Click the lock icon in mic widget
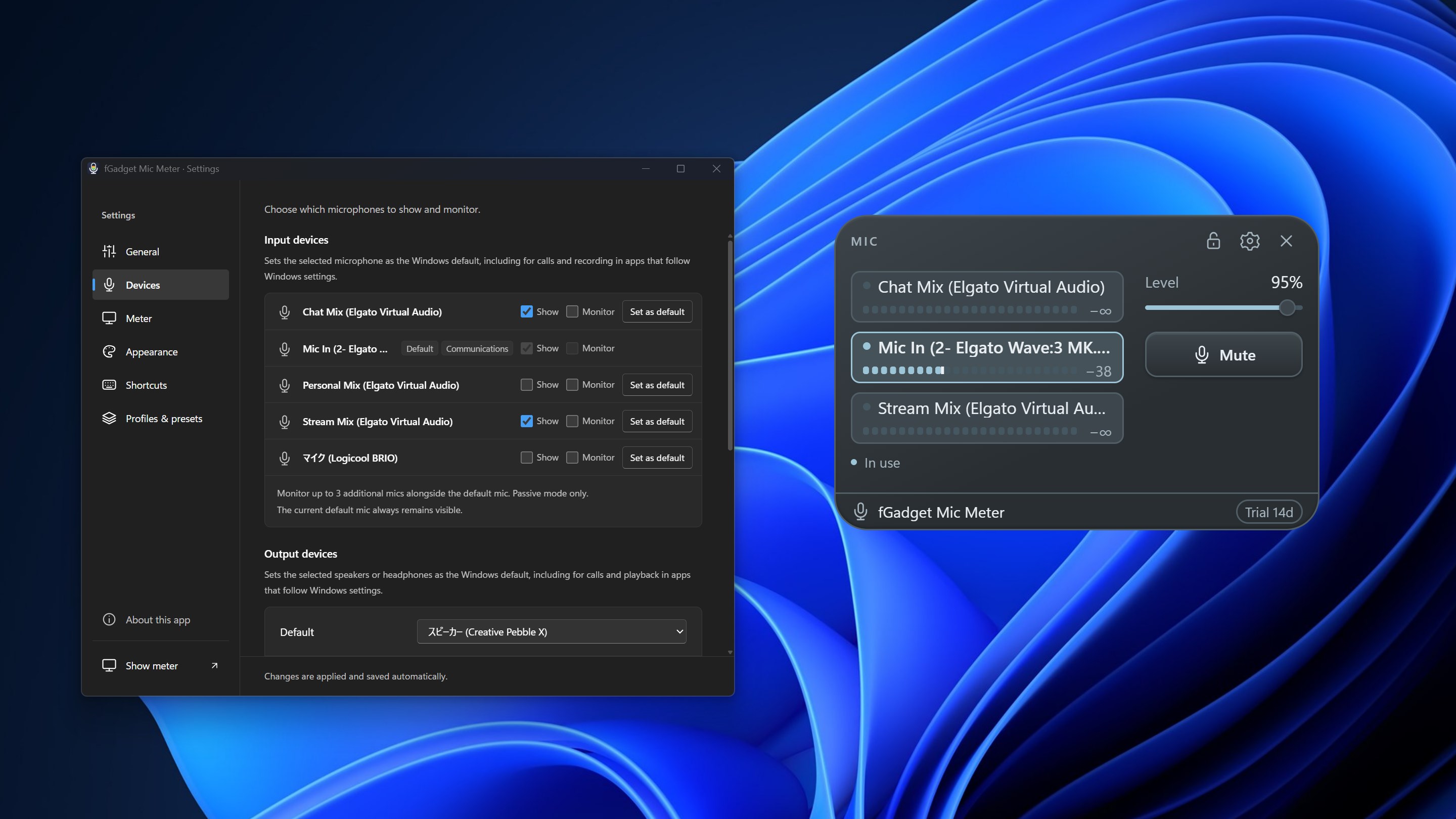 1213,241
